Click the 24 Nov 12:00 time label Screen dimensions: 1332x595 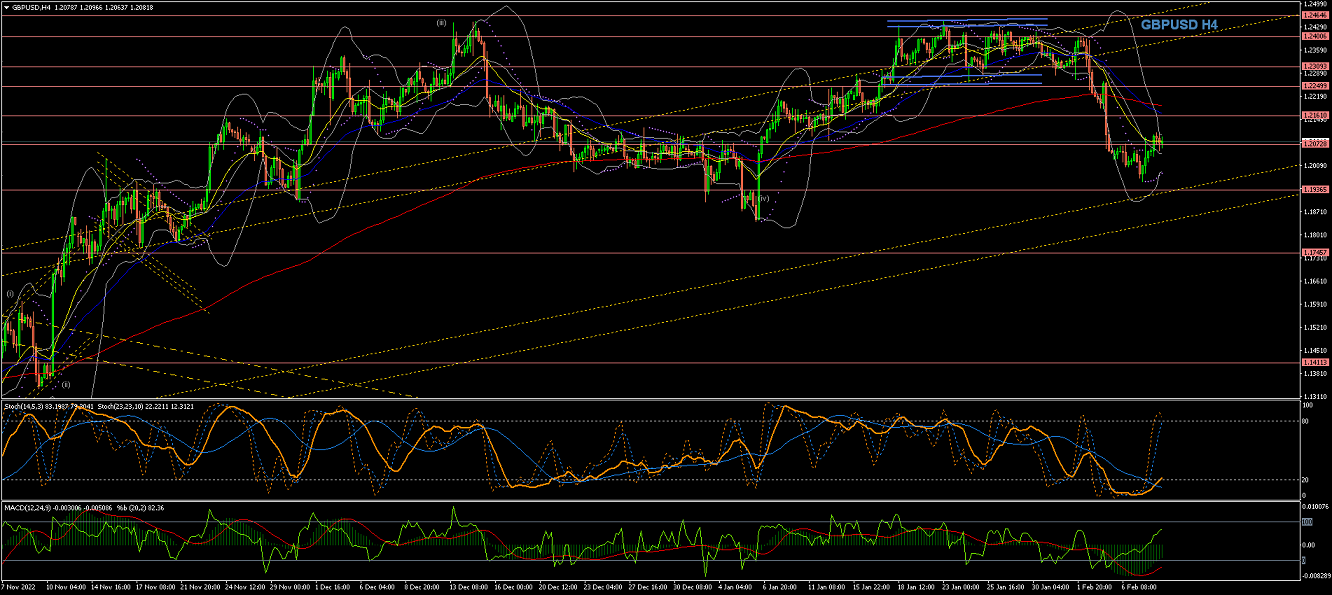tap(243, 589)
